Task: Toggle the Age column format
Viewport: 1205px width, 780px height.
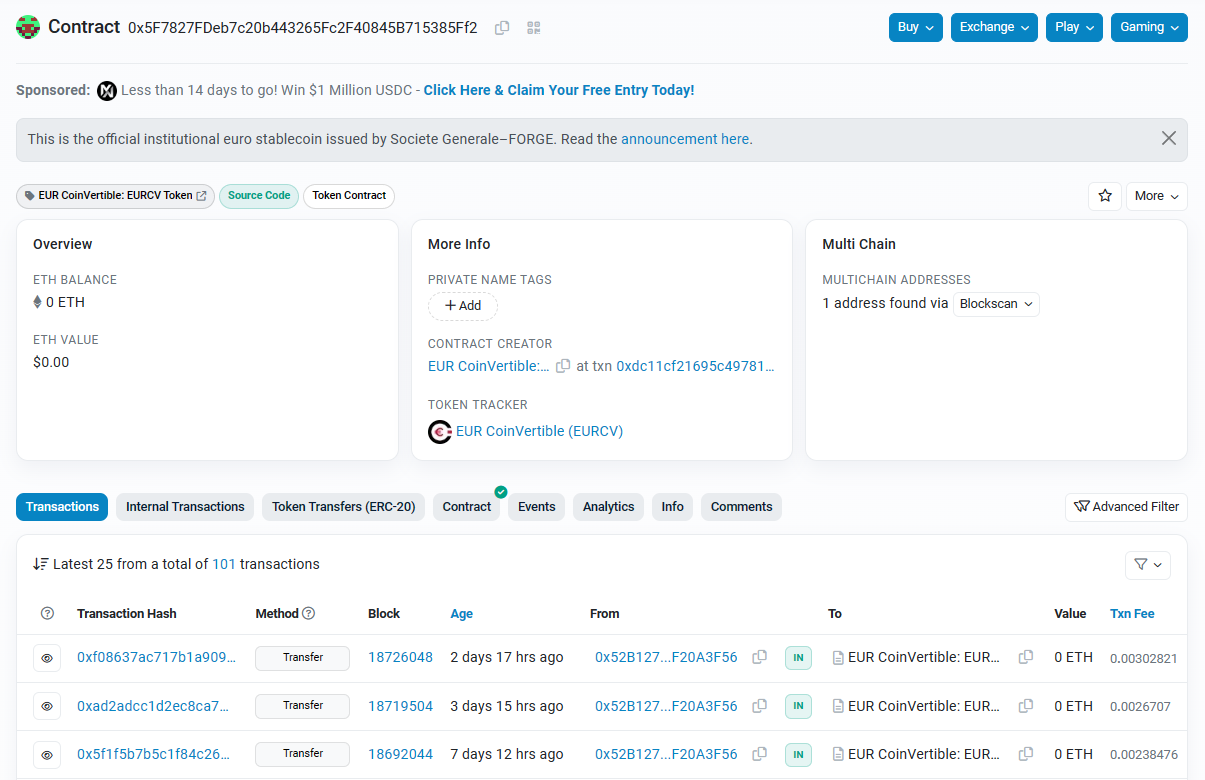Action: (x=462, y=614)
